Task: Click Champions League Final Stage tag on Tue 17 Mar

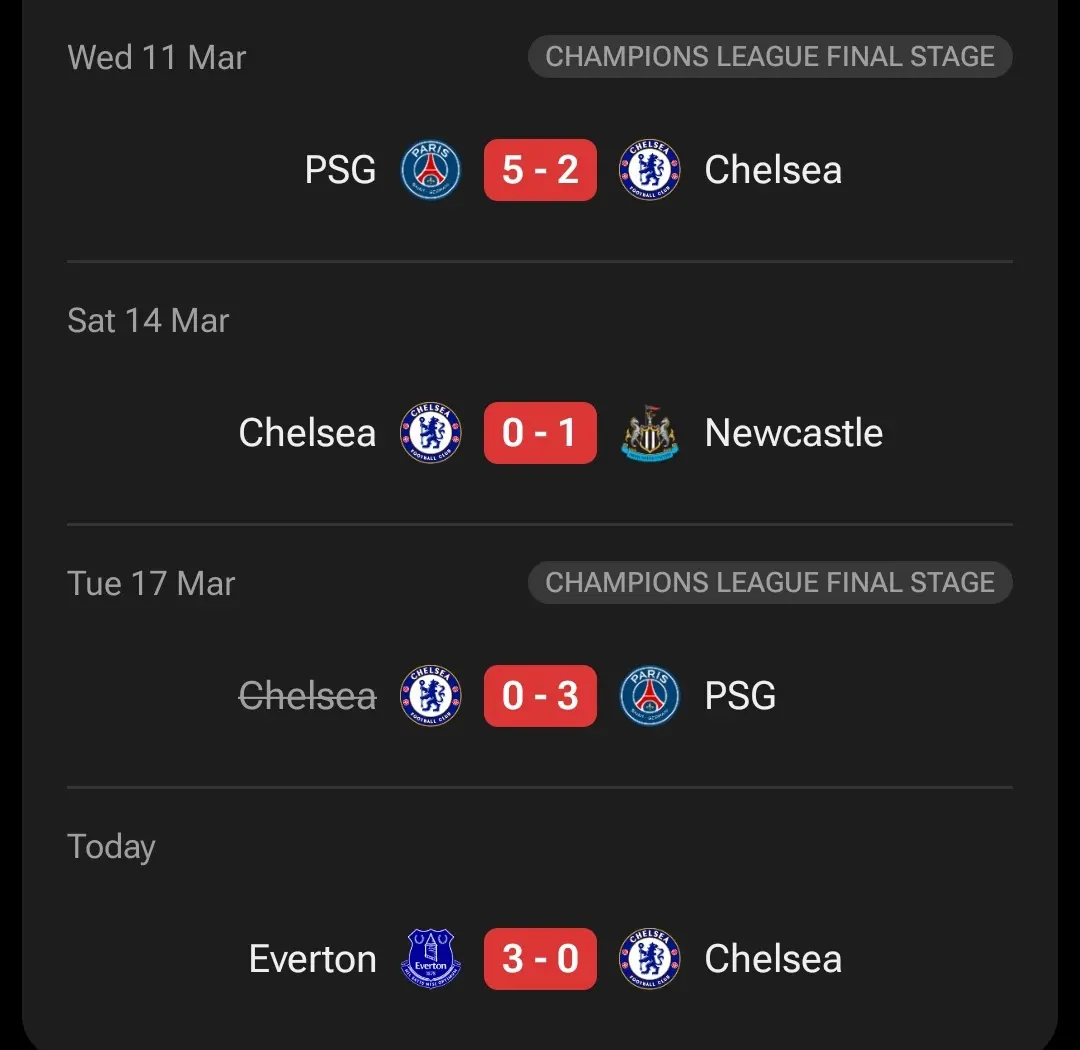Action: click(x=770, y=583)
